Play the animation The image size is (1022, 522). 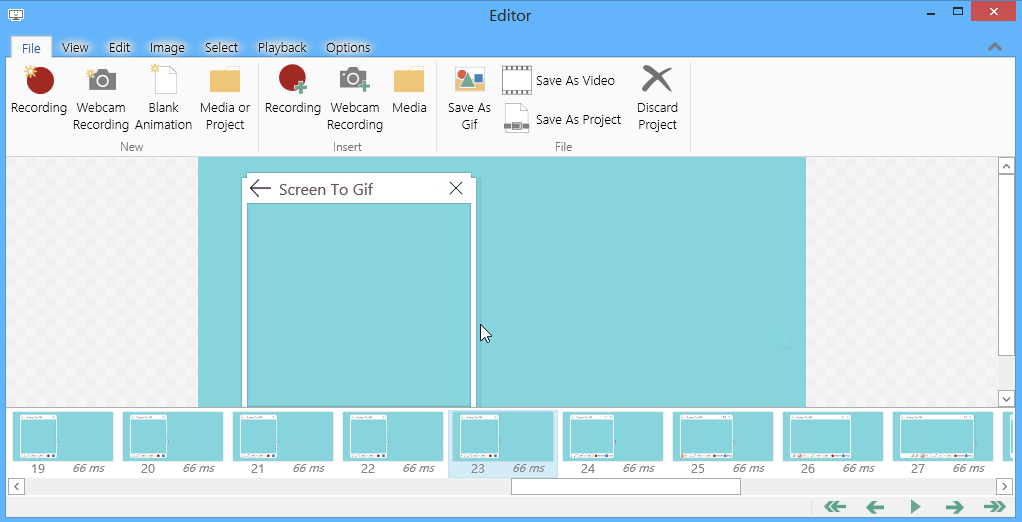point(915,506)
